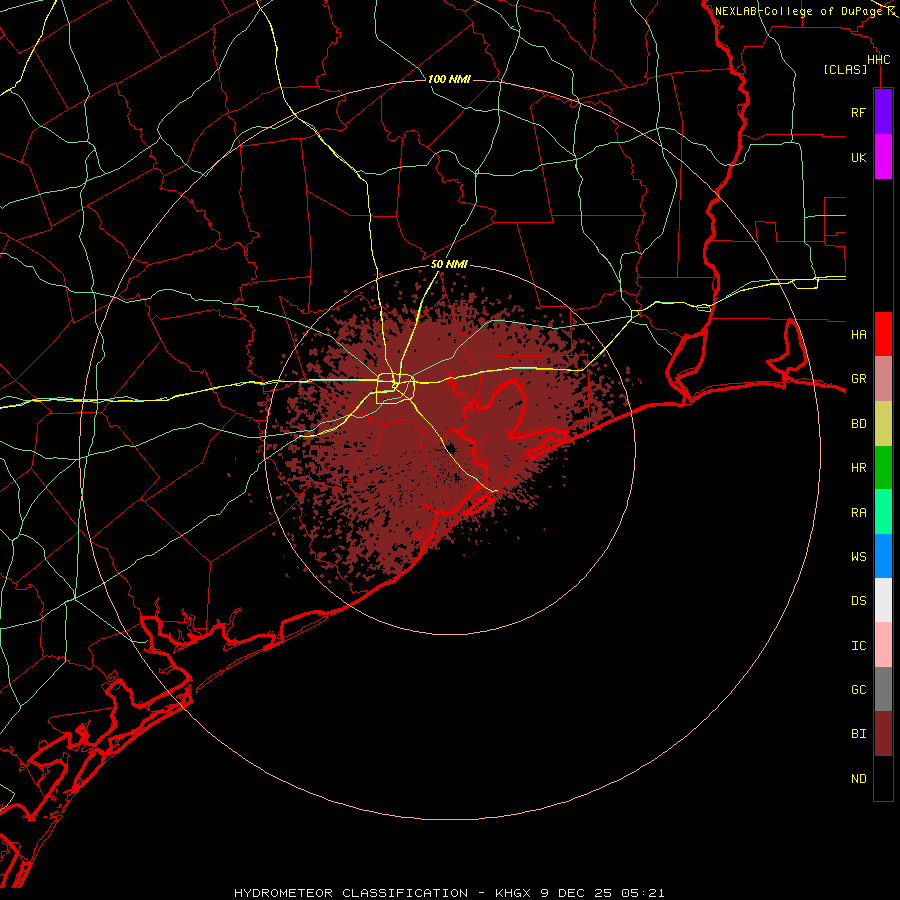This screenshot has width=900, height=900.
Task: Click the BD legend label
Action: (x=858, y=424)
